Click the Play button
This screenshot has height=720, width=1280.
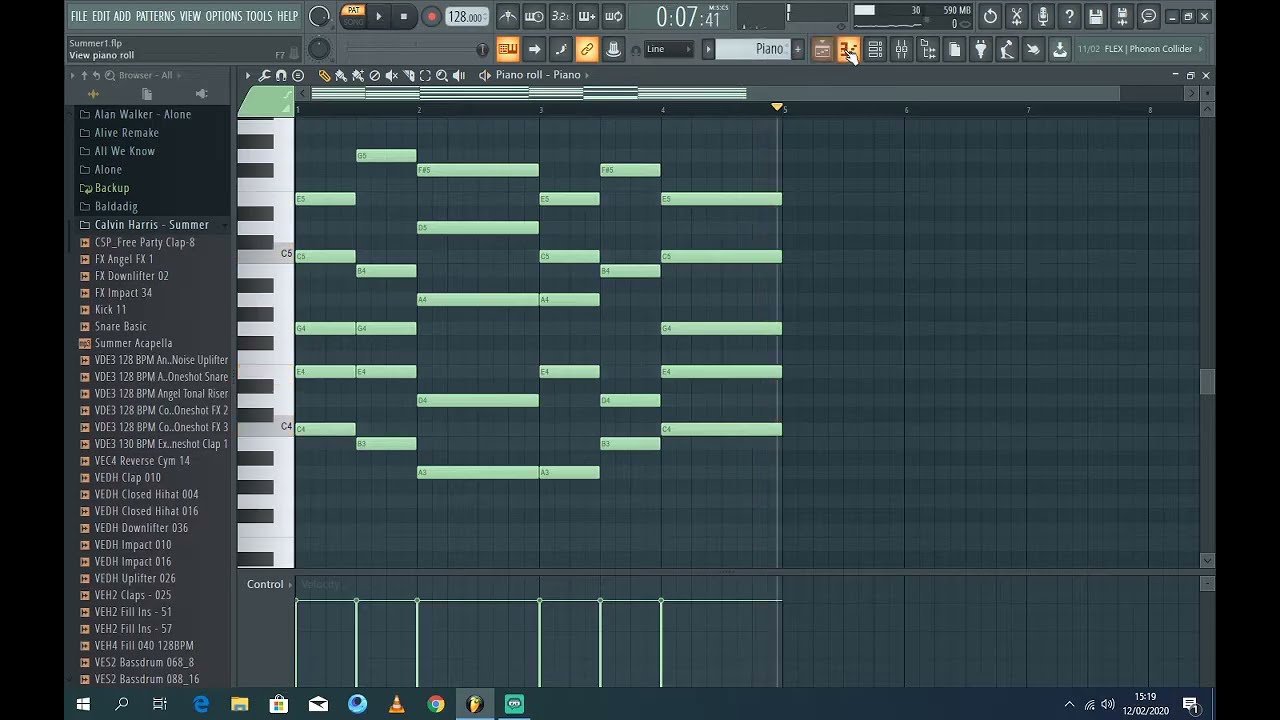tap(378, 16)
